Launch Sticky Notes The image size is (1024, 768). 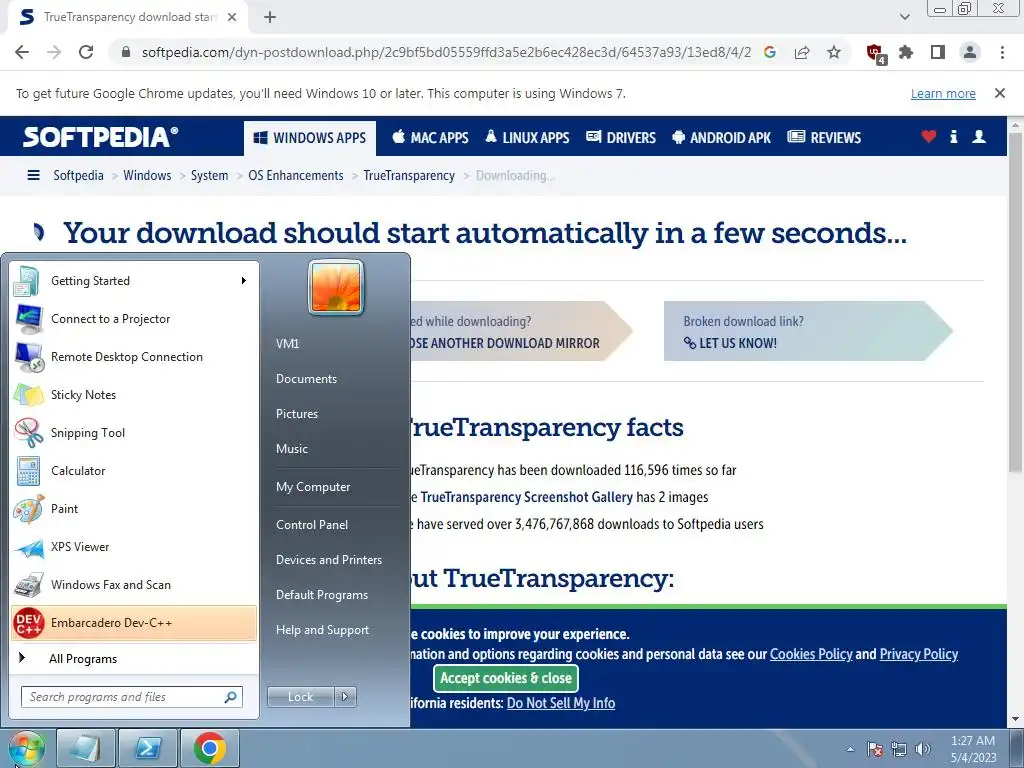click(x=134, y=394)
